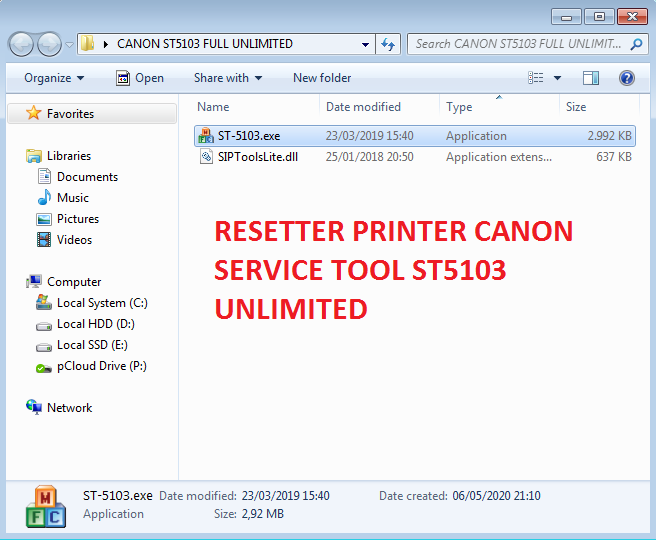Close the Explorer window
Screen dimensions: 656x540
point(633,17)
